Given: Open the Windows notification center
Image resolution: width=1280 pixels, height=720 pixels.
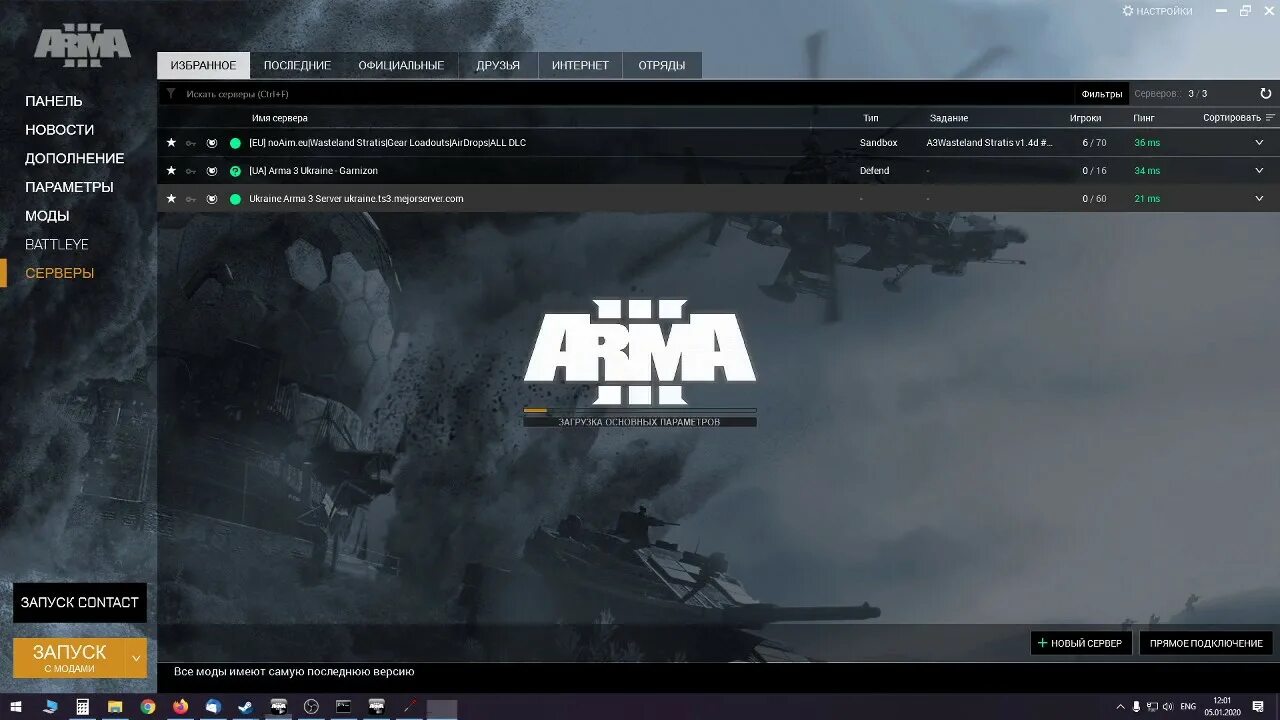Looking at the screenshot, I should 1258,706.
